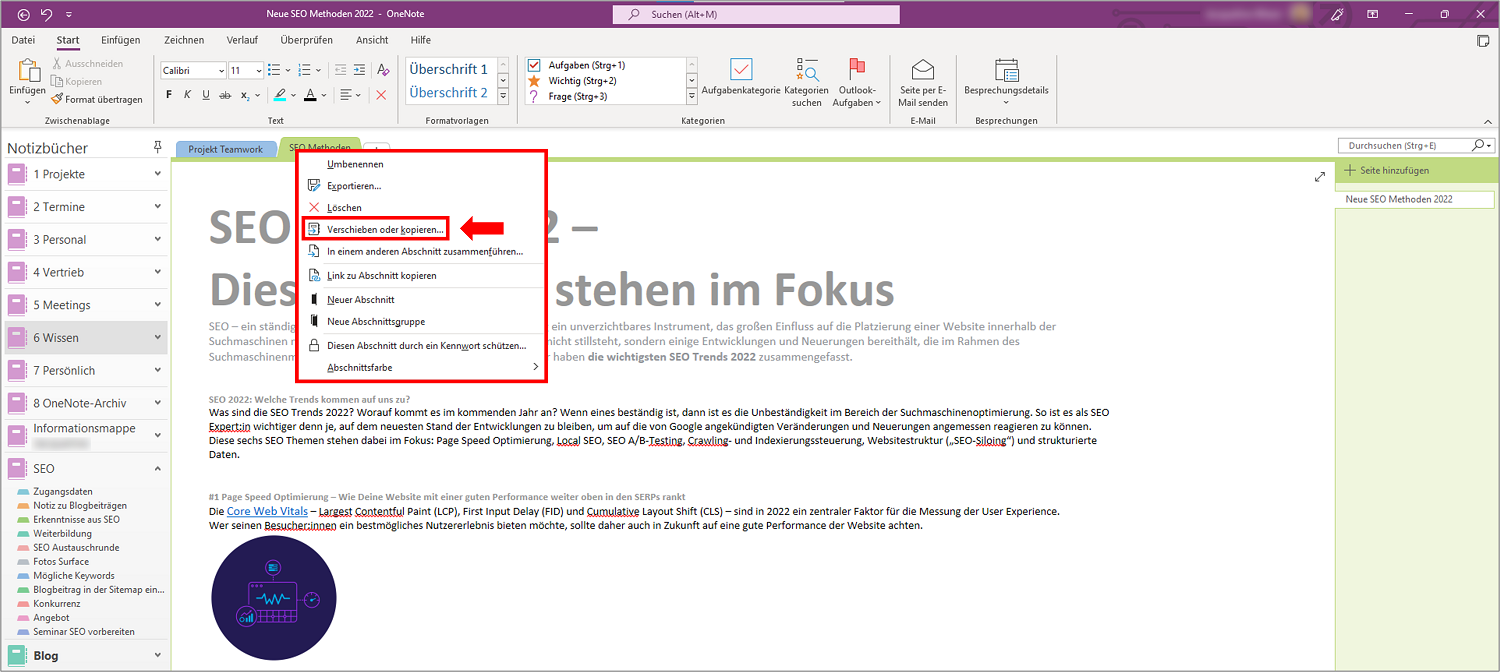Switch to the Projekt Teamwork section tab
1500x672 pixels.
tap(226, 150)
